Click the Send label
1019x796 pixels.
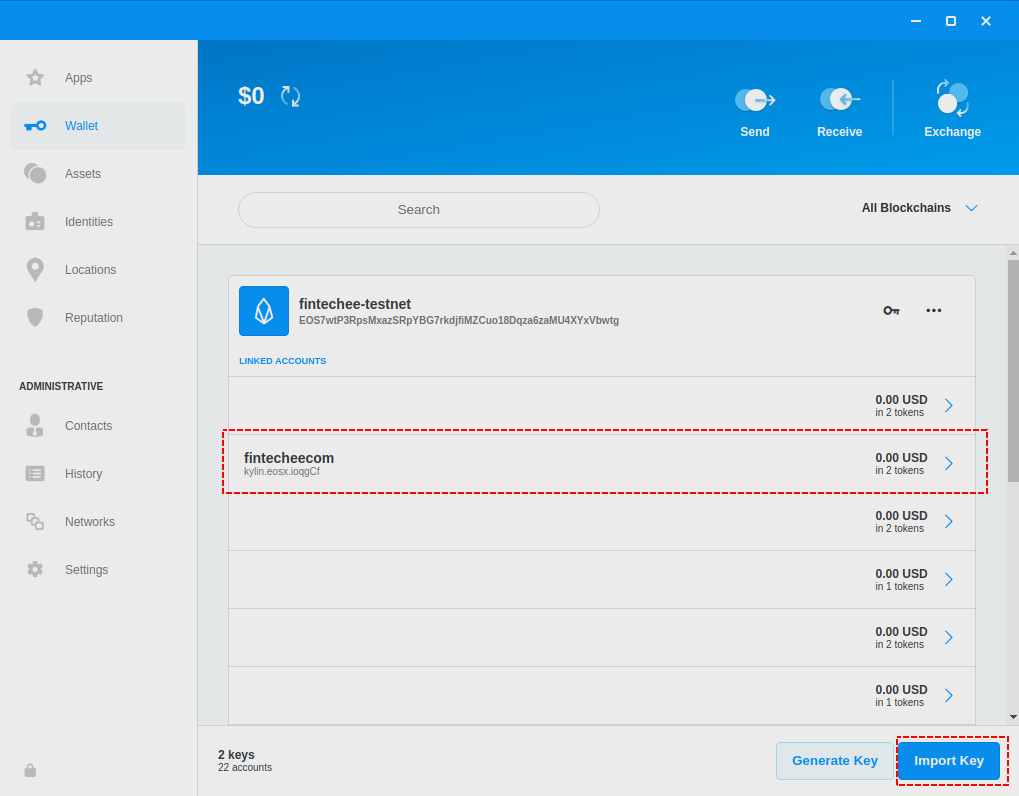[755, 132]
